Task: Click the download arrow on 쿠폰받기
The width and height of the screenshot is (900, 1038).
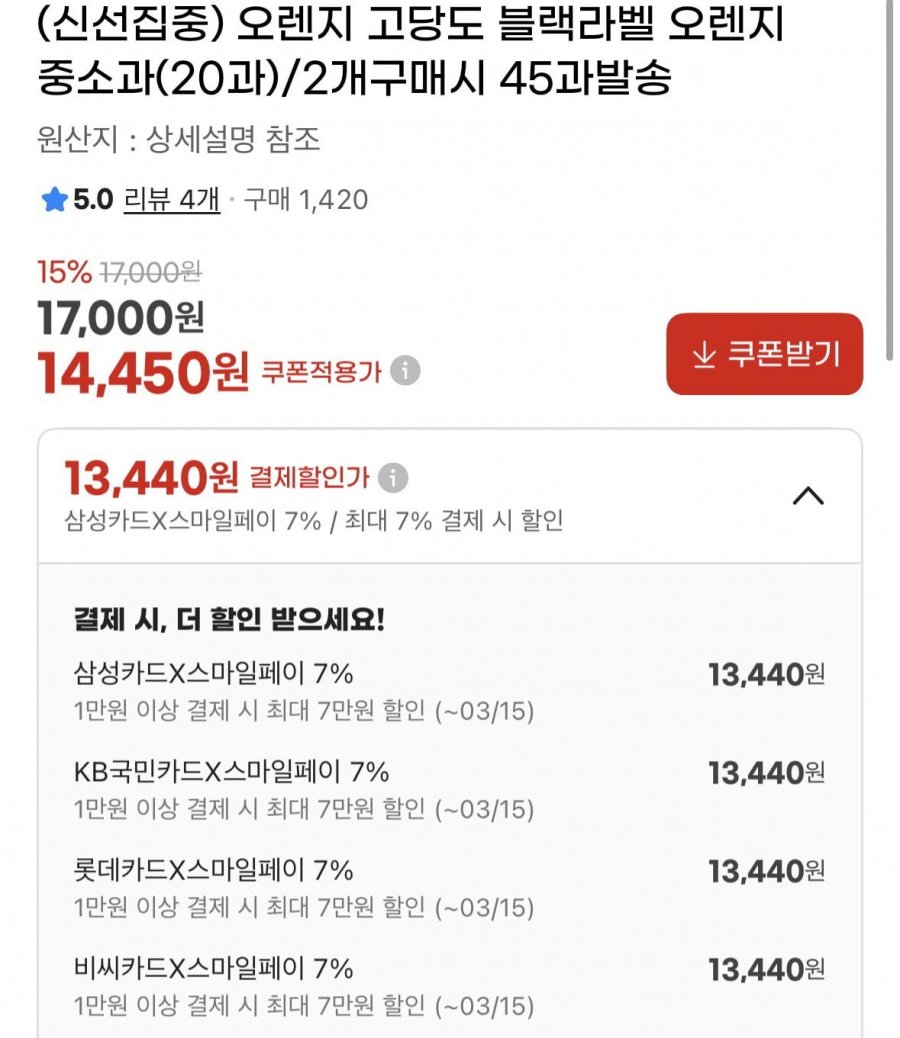Action: coord(704,354)
